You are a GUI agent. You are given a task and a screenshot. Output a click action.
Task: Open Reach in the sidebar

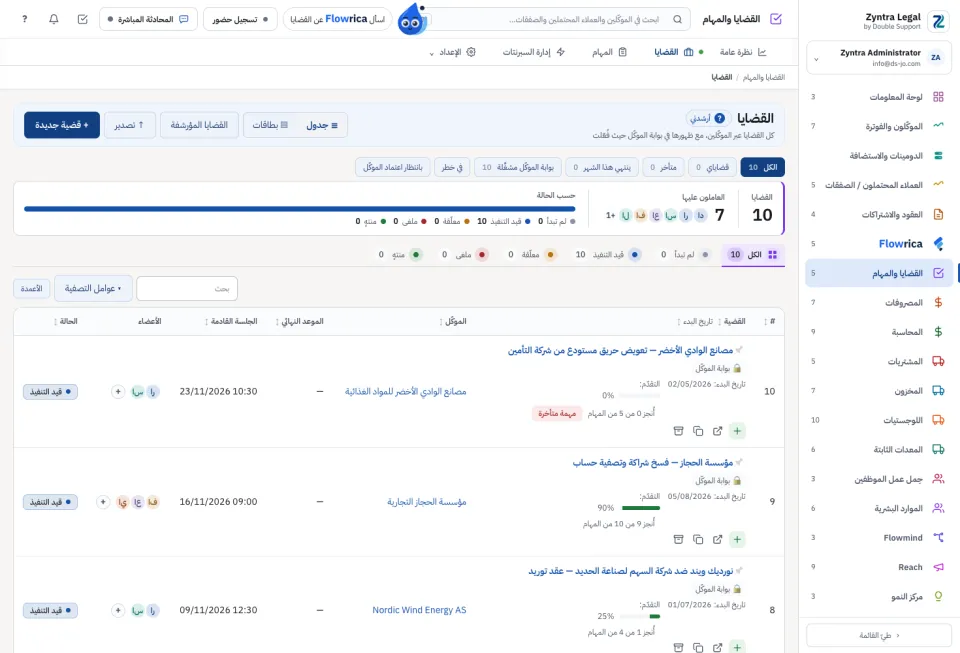pos(879,567)
